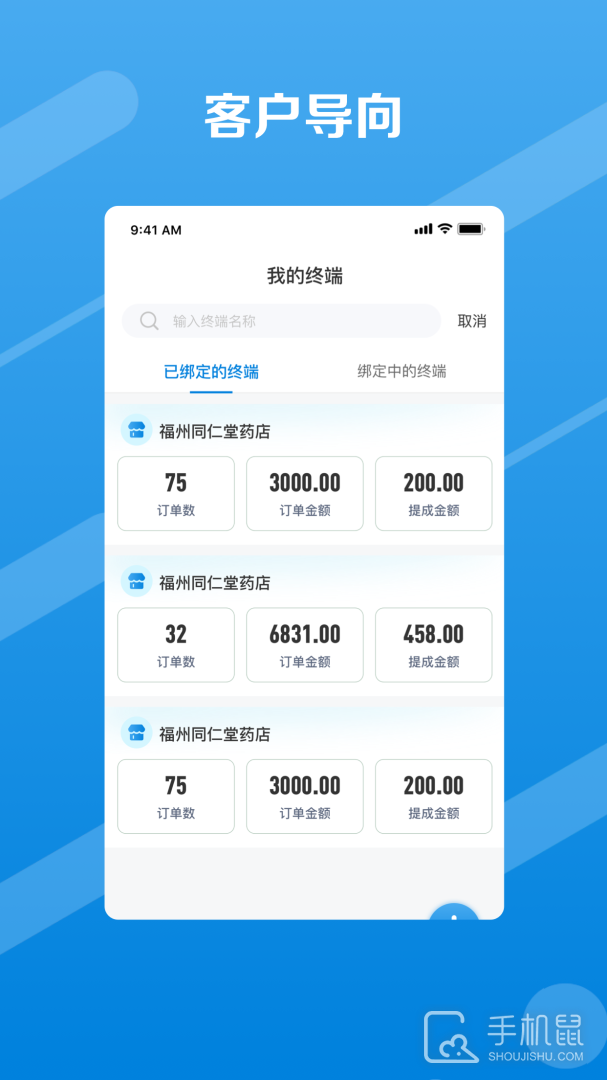
Task: Click the battery status icon
Action: pos(471,229)
